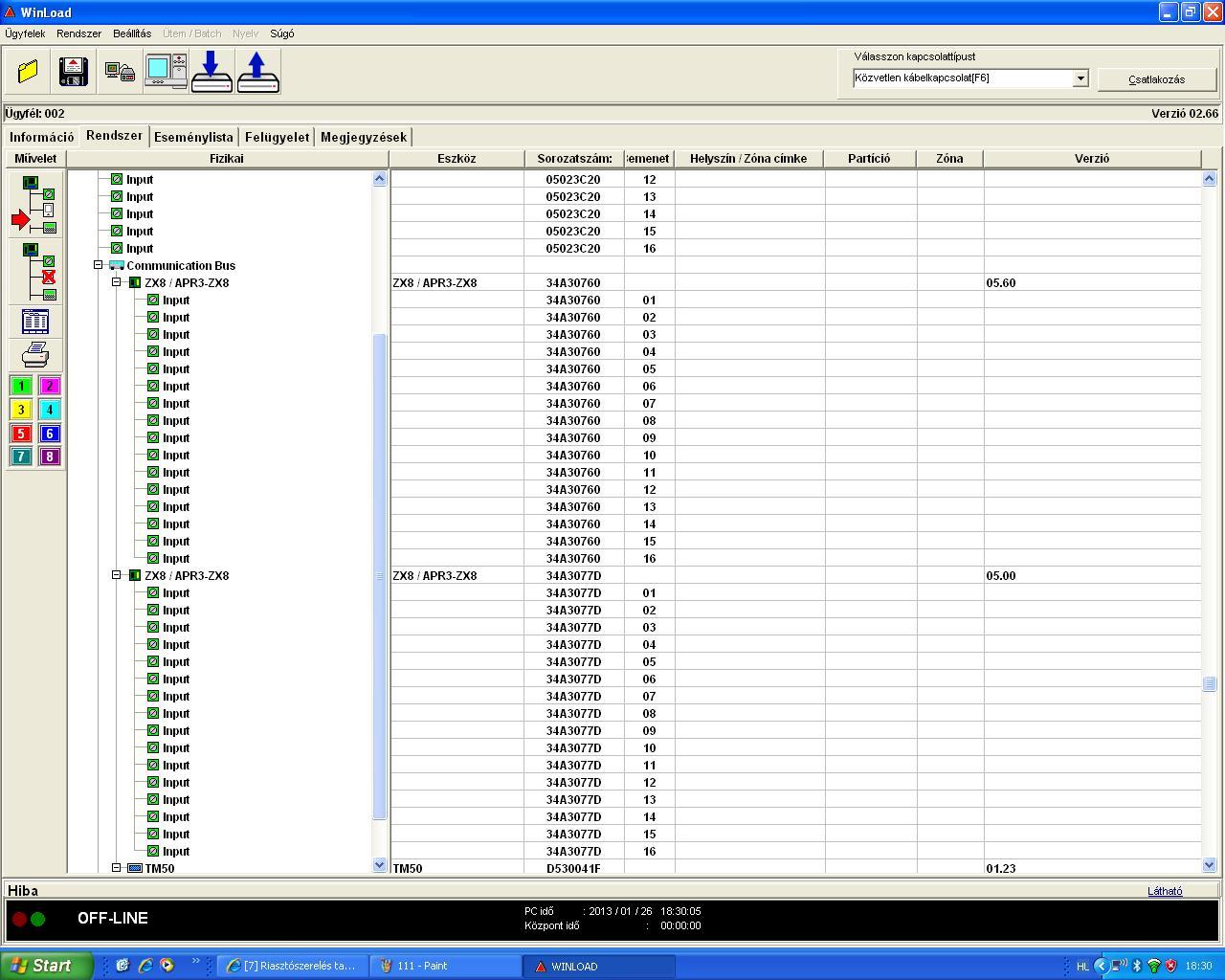Open the Rendszer menu in menu bar
Screen dimensions: 1225x980
pyautogui.click(x=78, y=33)
